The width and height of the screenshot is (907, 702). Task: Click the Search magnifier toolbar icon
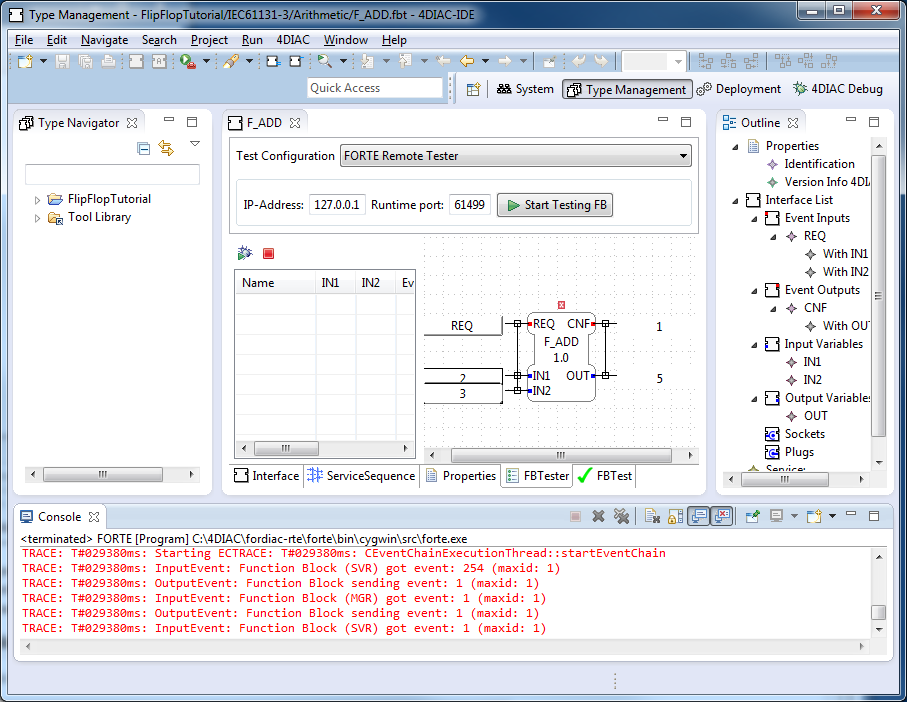[x=325, y=61]
